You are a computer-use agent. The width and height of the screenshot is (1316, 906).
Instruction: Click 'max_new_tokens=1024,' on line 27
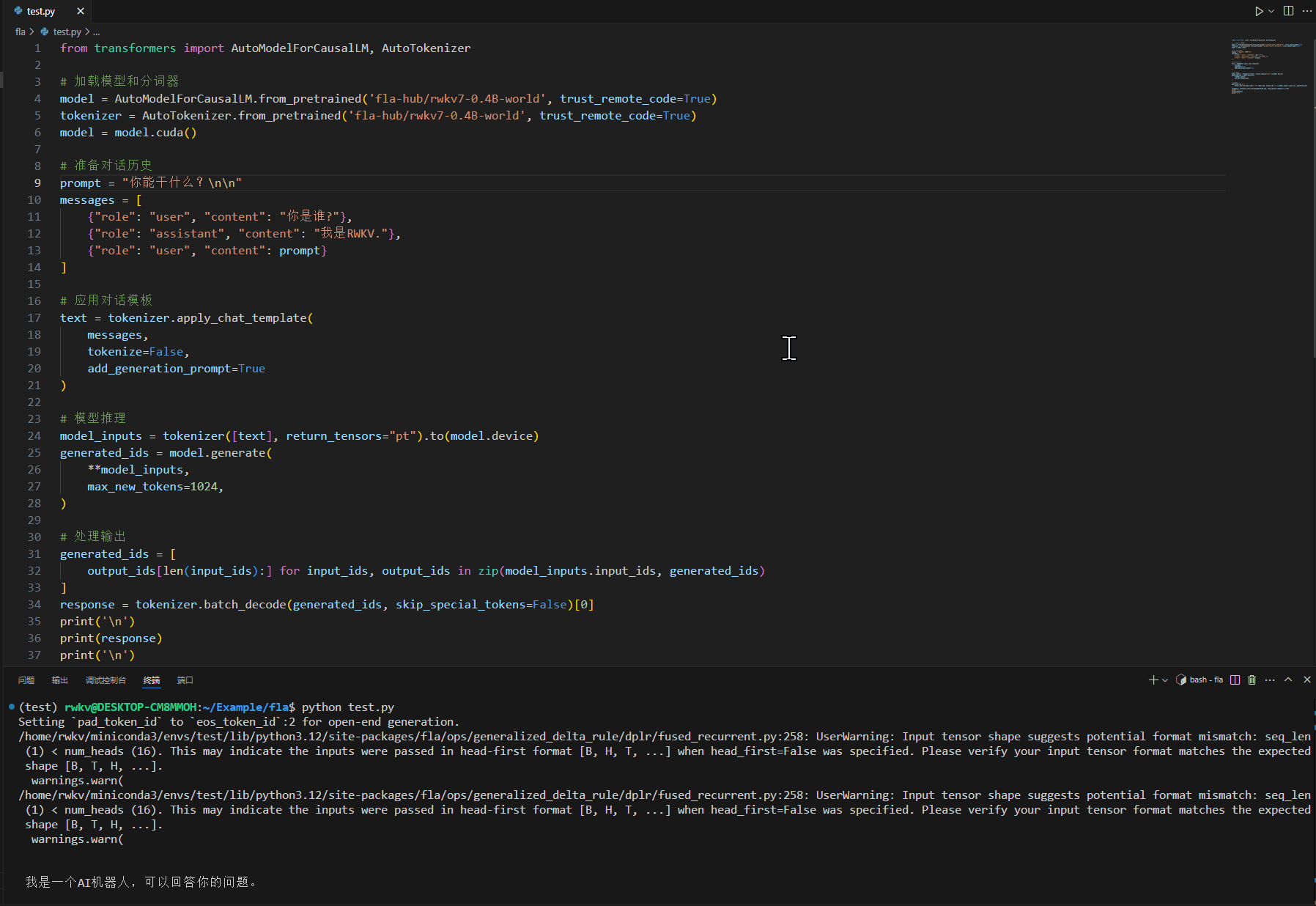(155, 487)
